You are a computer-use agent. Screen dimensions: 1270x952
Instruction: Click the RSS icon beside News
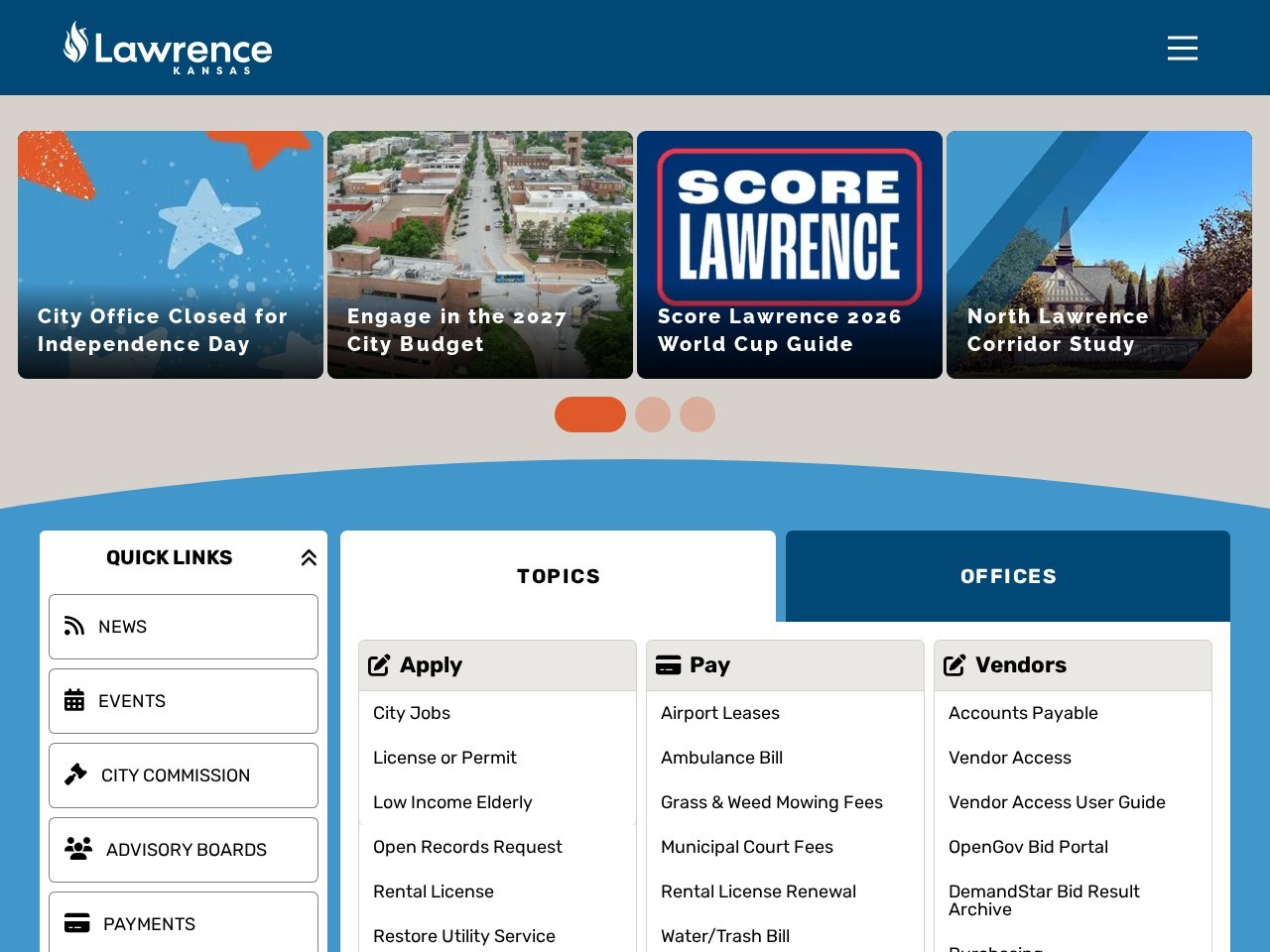coord(74,626)
